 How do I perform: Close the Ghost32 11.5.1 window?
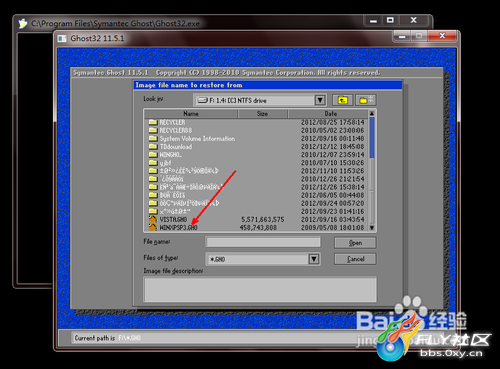[442, 36]
